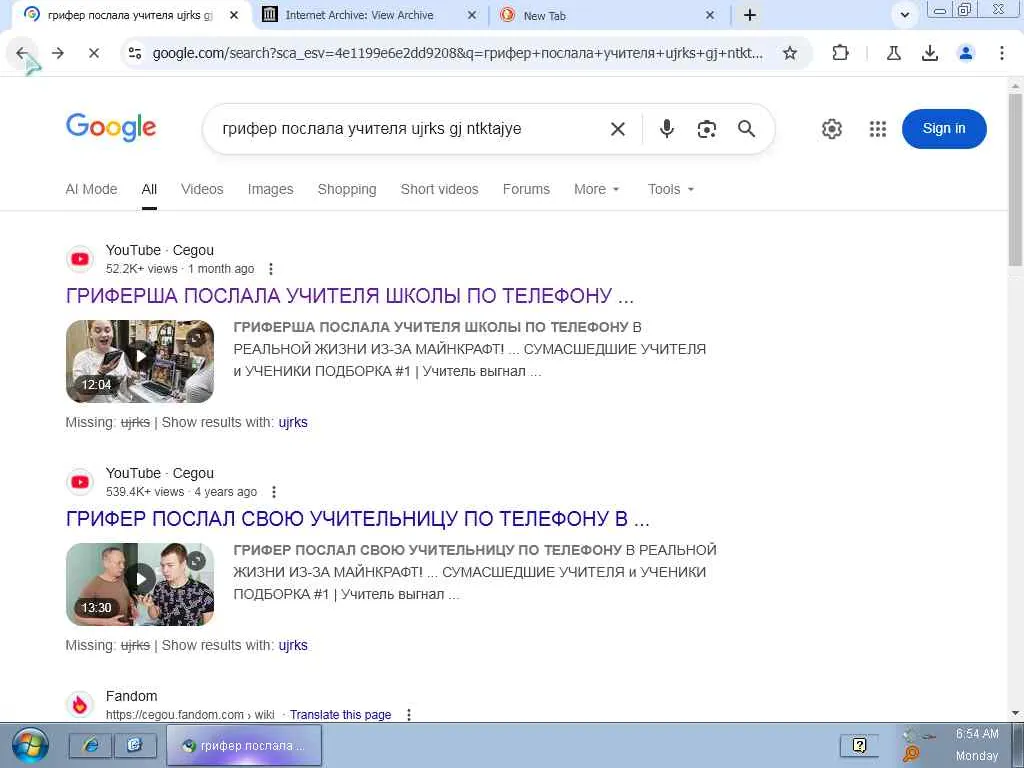Click the help icon in taskbar tray
The image size is (1024, 768).
(859, 745)
